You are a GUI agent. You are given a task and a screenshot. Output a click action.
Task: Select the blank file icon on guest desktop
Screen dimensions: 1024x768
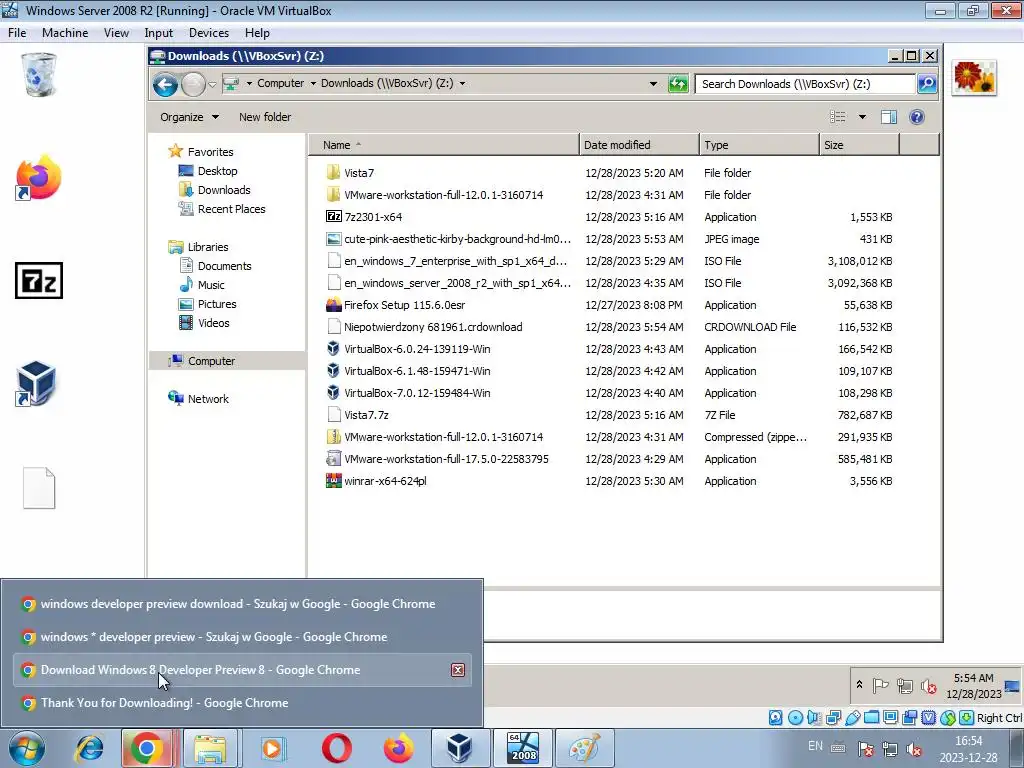39,488
